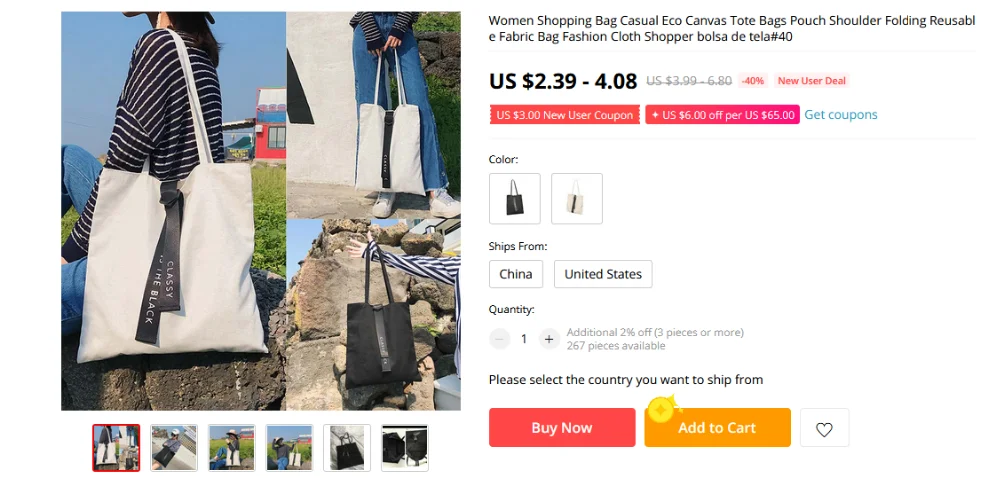View fifth thumbnail of black bag close-up
The width and height of the screenshot is (1000, 478).
click(347, 448)
